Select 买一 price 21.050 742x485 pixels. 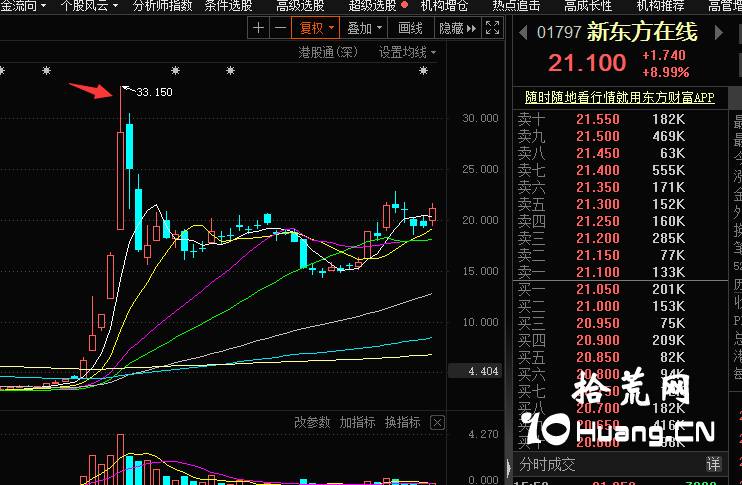coord(598,289)
